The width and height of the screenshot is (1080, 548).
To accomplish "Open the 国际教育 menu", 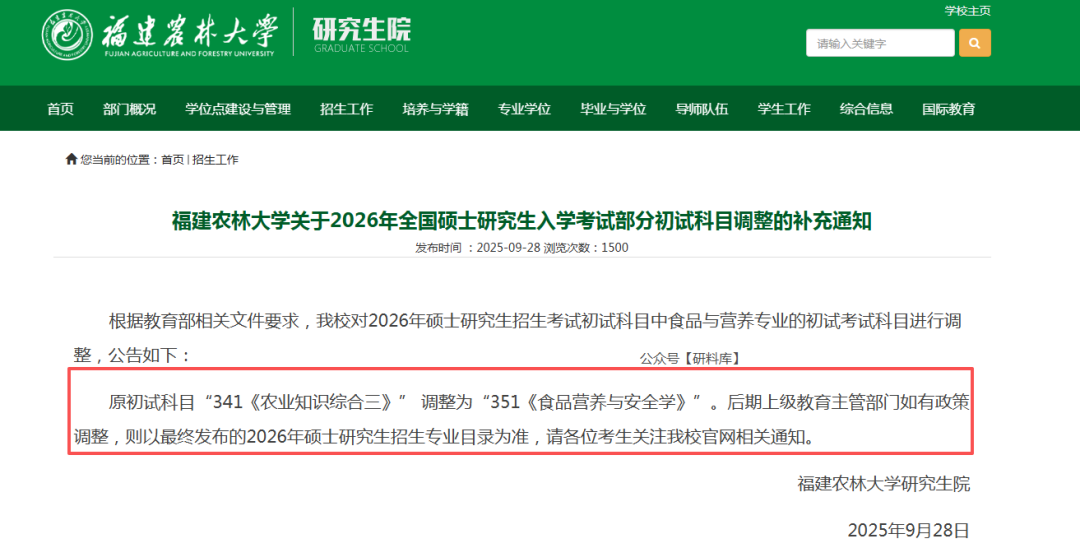I will coord(948,109).
